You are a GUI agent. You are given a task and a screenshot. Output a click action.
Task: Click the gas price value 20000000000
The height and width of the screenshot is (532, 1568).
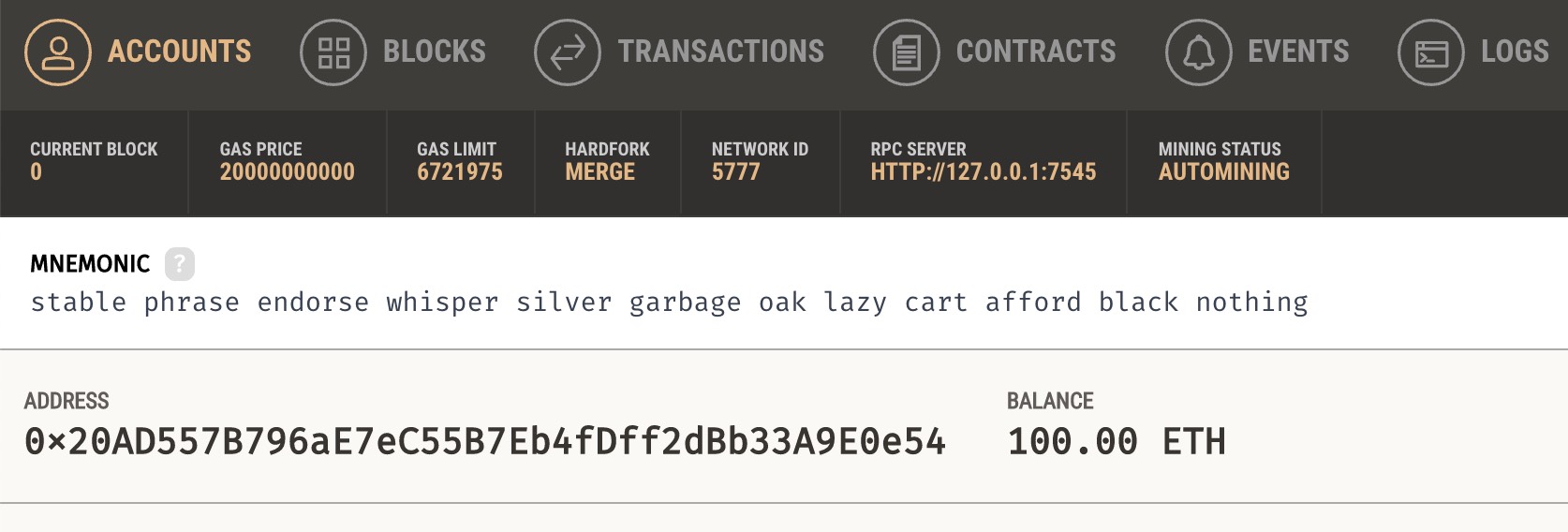point(287,172)
